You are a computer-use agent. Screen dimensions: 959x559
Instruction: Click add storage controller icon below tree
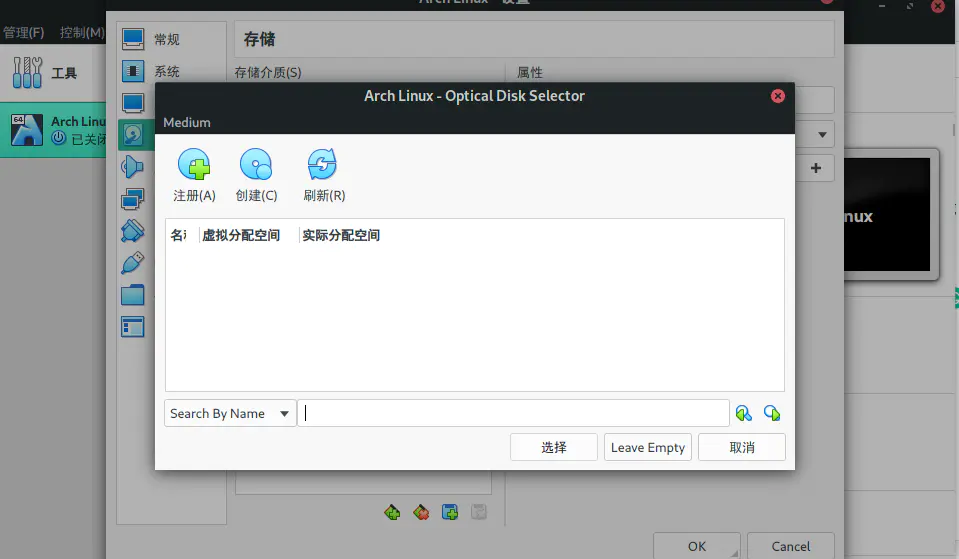(392, 512)
